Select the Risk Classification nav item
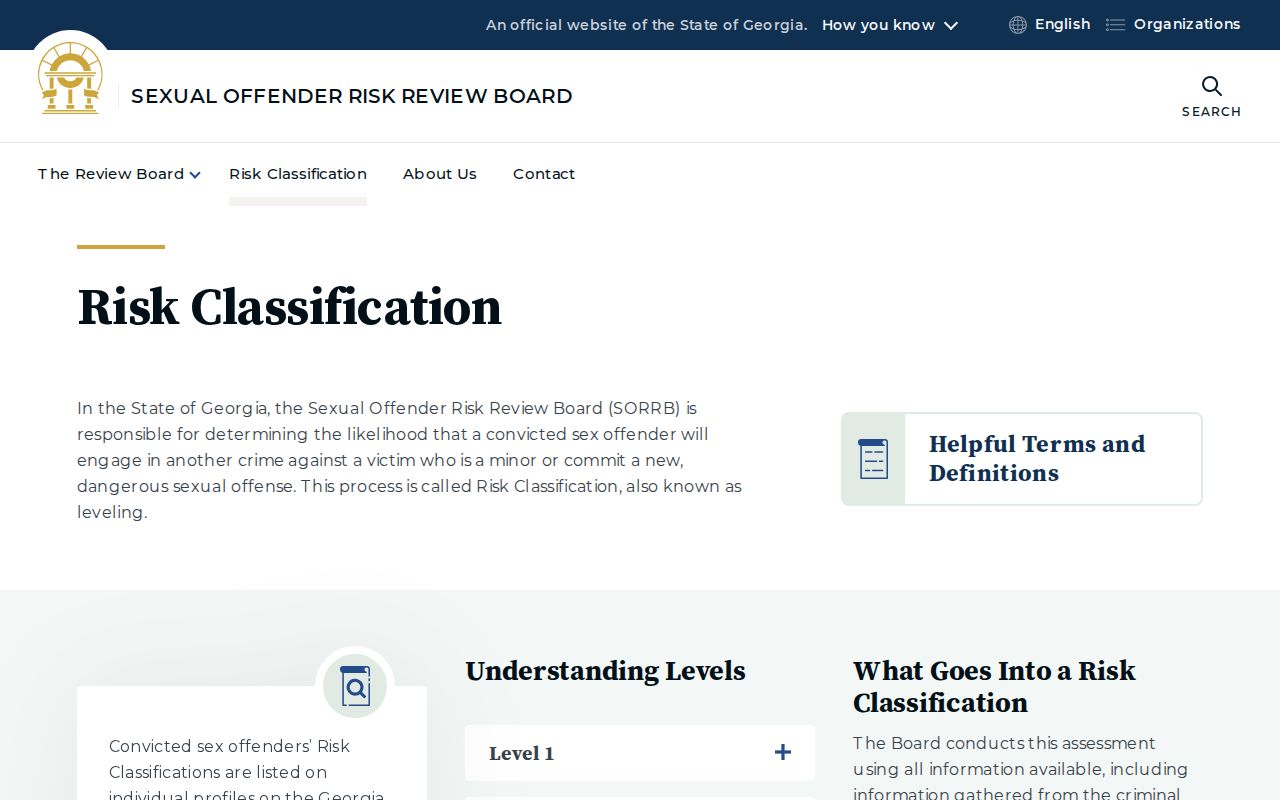 298,174
